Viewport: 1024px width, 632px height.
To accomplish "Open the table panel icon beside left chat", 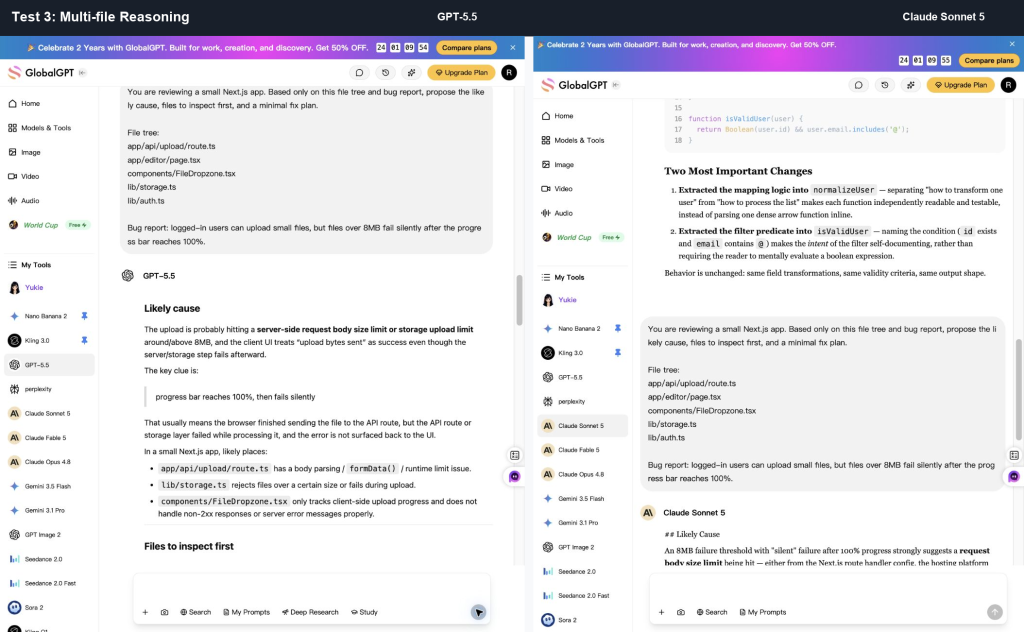I will pyautogui.click(x=515, y=455).
